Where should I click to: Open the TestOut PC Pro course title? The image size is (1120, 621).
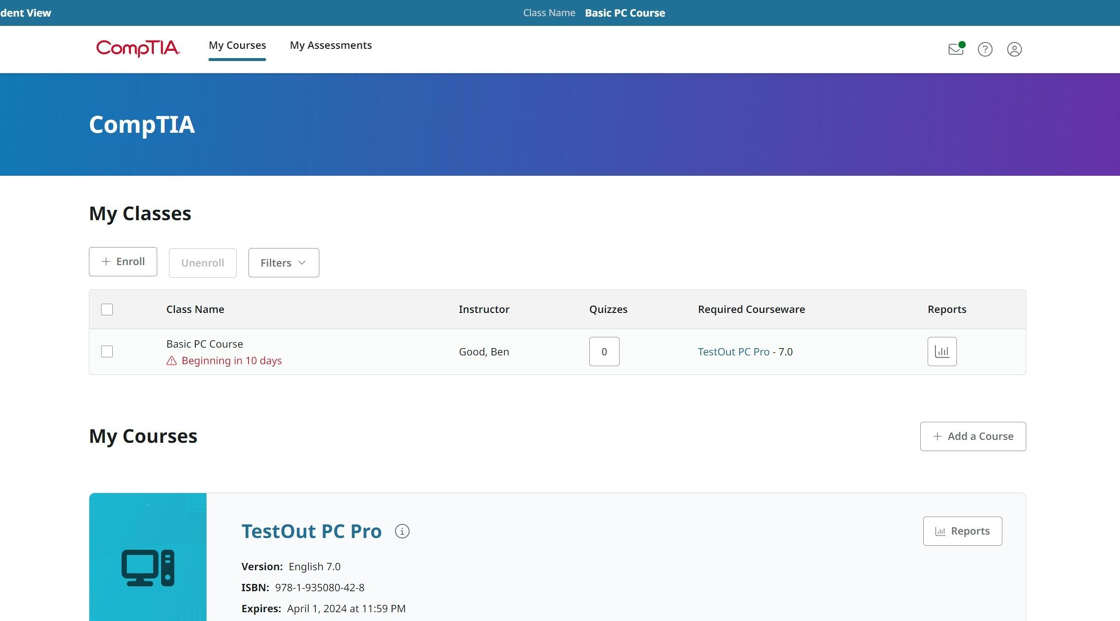(311, 531)
